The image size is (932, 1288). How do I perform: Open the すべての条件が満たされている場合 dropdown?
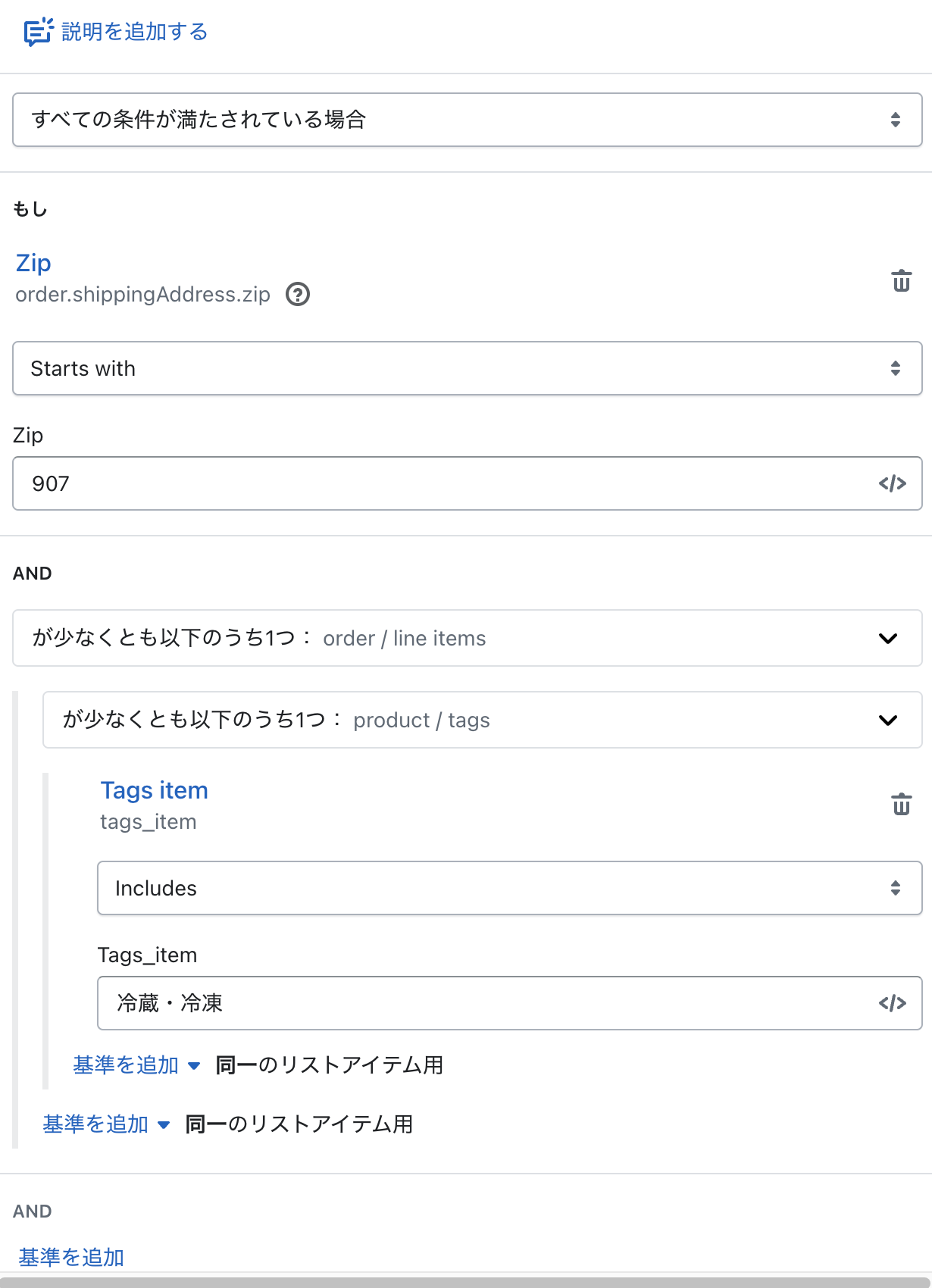coord(467,120)
